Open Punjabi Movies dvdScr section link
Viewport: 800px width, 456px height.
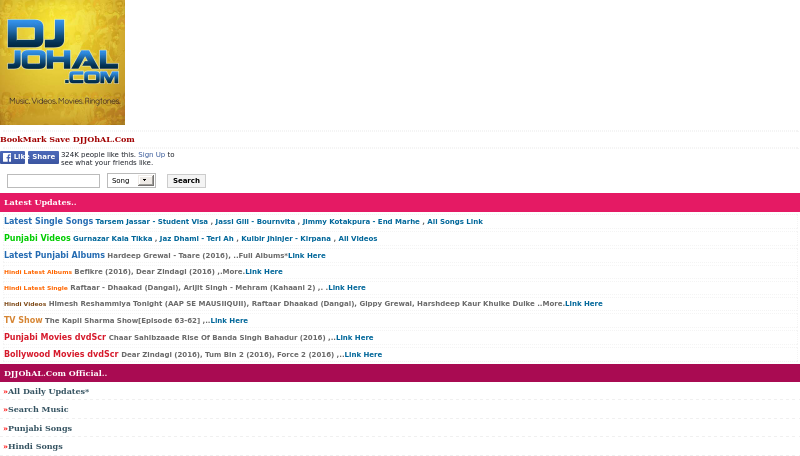[55, 337]
